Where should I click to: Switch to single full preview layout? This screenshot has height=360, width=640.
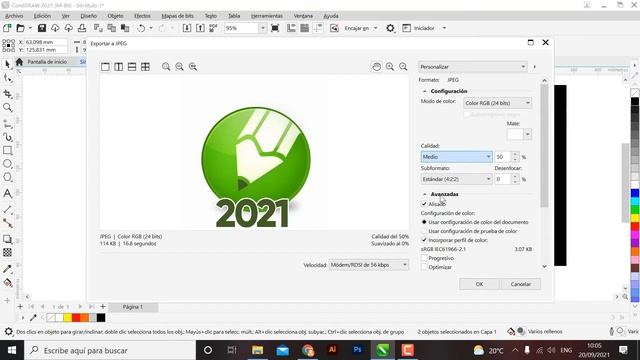click(105, 67)
